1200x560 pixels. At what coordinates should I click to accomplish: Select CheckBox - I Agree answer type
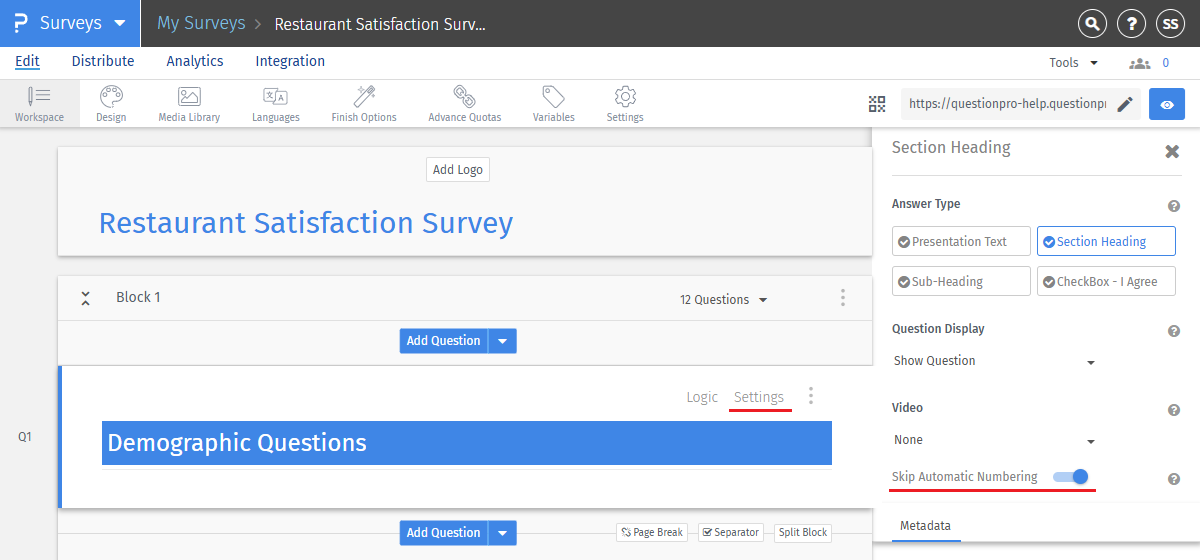(x=1106, y=281)
